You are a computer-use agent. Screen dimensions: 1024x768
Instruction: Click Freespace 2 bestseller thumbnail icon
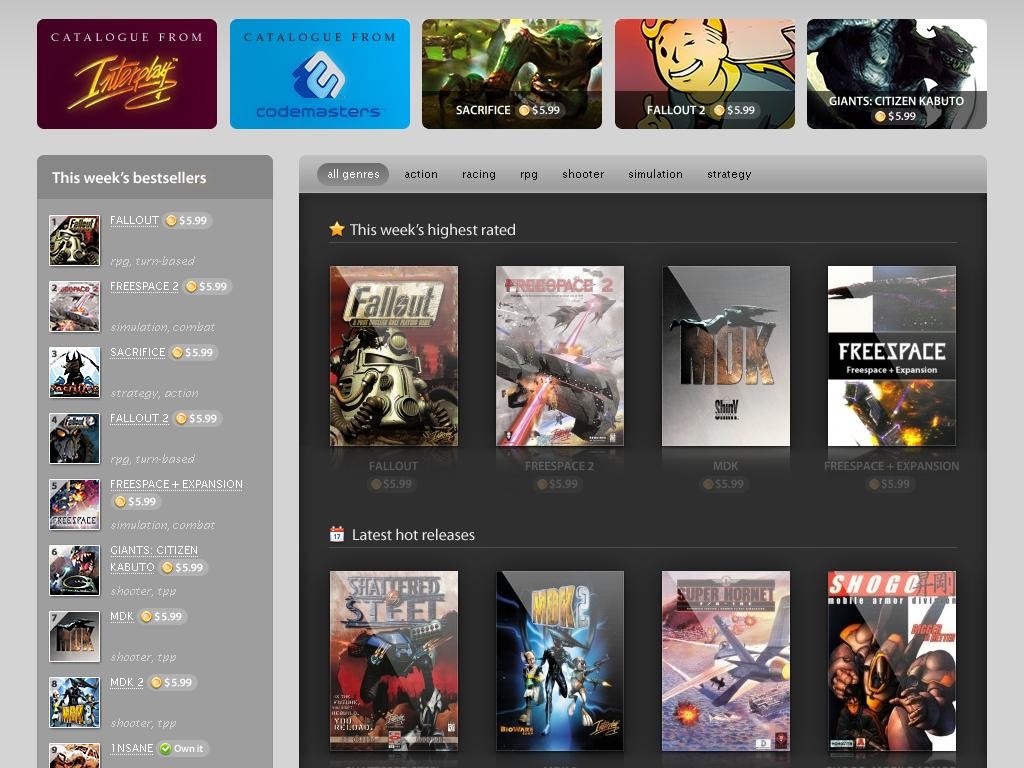(x=75, y=306)
